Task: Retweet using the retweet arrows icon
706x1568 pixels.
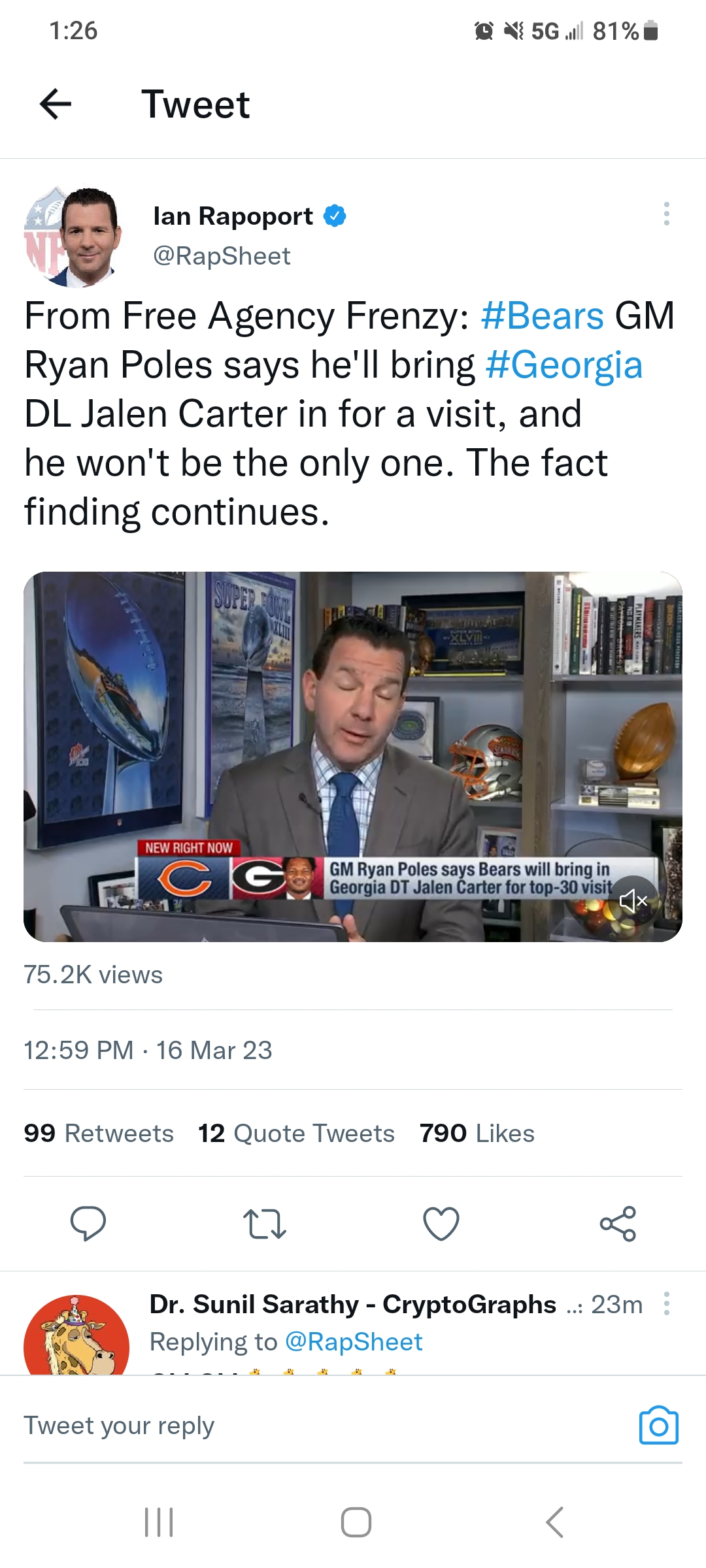Action: coord(264,1224)
